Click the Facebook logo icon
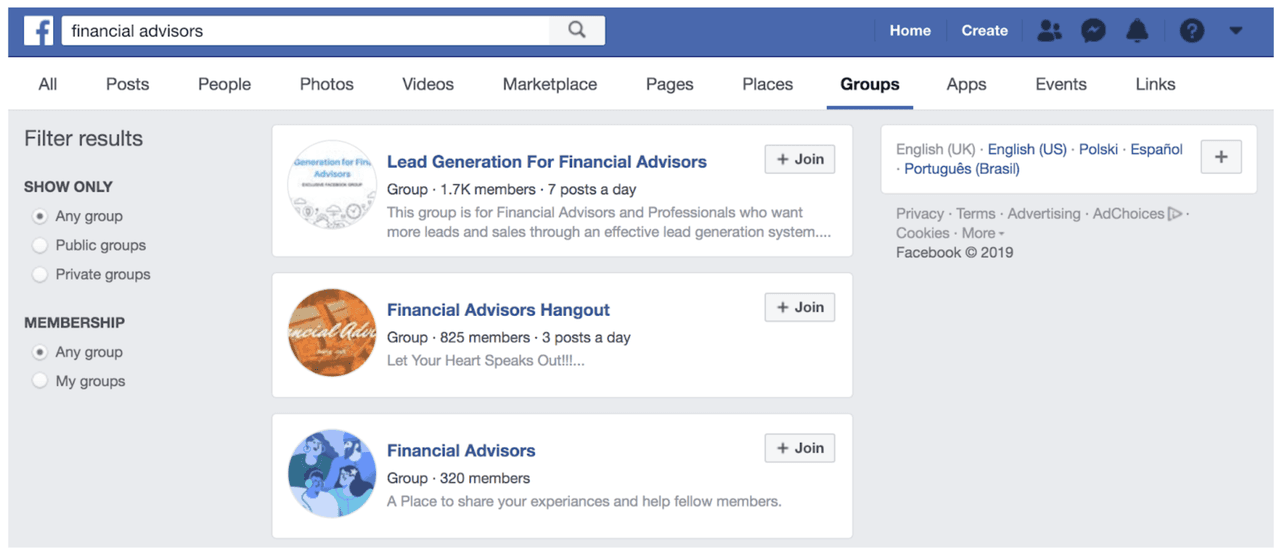 [39, 31]
